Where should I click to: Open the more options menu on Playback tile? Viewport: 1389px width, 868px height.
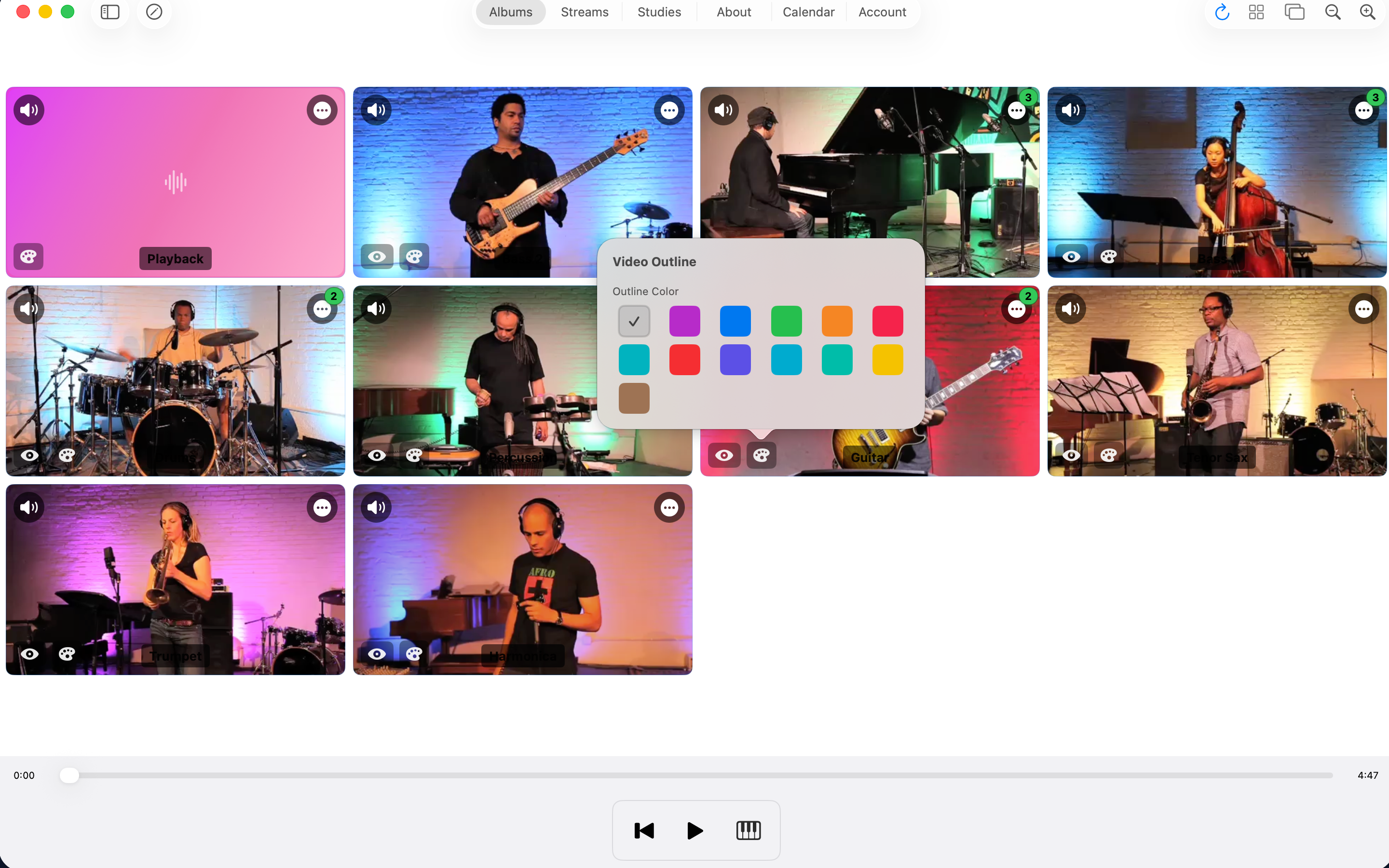pyautogui.click(x=322, y=110)
